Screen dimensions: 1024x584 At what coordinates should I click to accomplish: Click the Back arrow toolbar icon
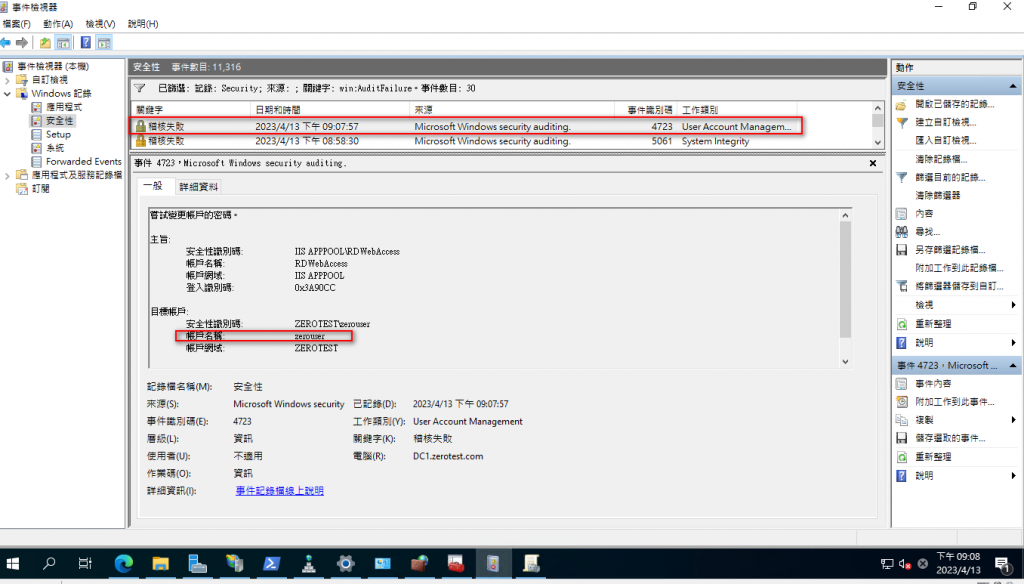(x=6, y=42)
